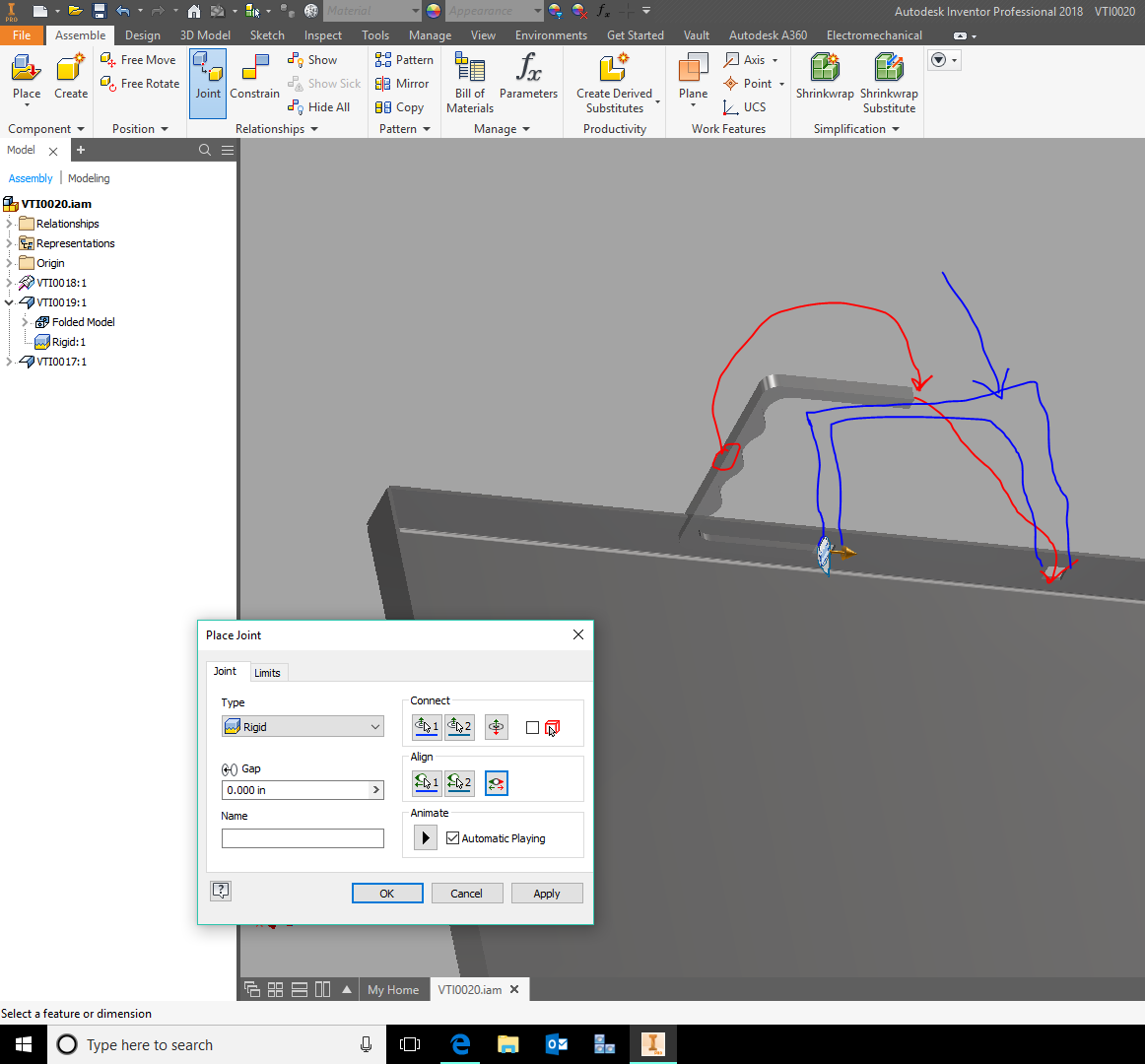The image size is (1145, 1064).
Task: Toggle the preview checkbox in Connect section
Action: click(x=532, y=727)
